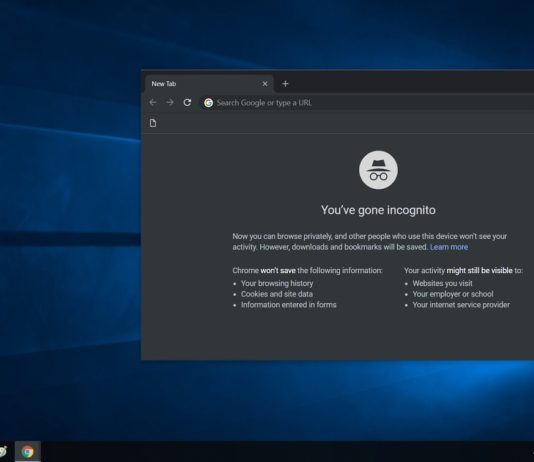Viewport: 534px width, 462px height.
Task: Click the partially visible taskbar icon left of Chrome
Action: 3,452
